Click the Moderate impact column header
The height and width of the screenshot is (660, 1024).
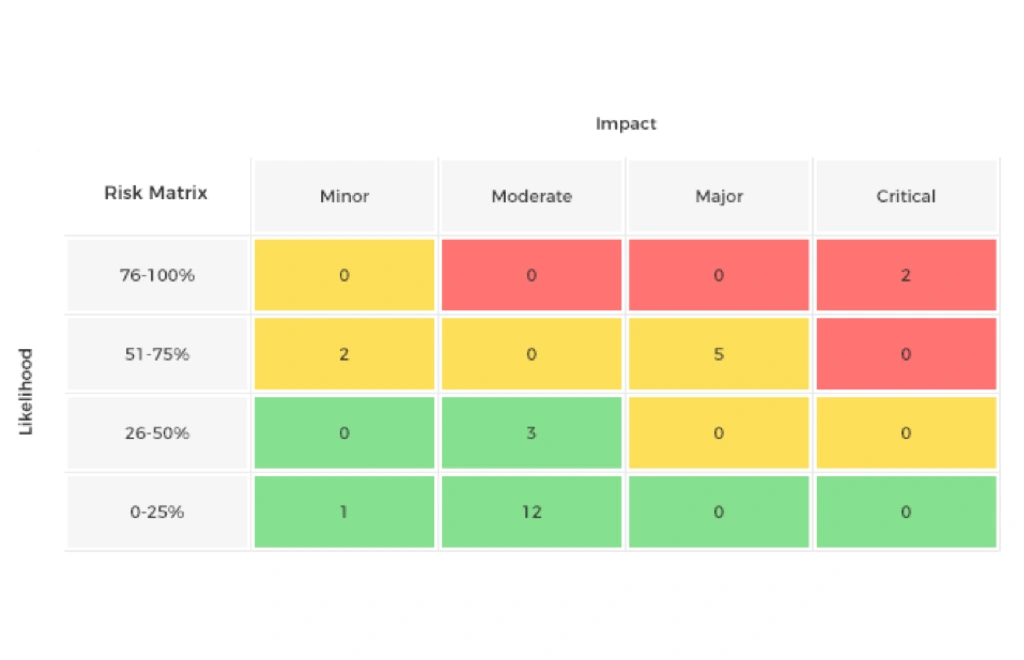click(531, 197)
